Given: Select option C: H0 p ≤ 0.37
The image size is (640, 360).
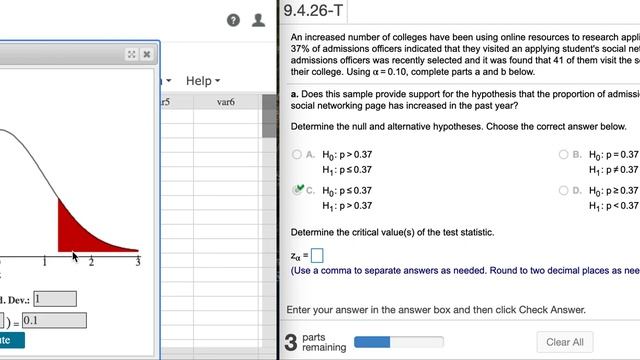Looking at the screenshot, I should point(297,190).
